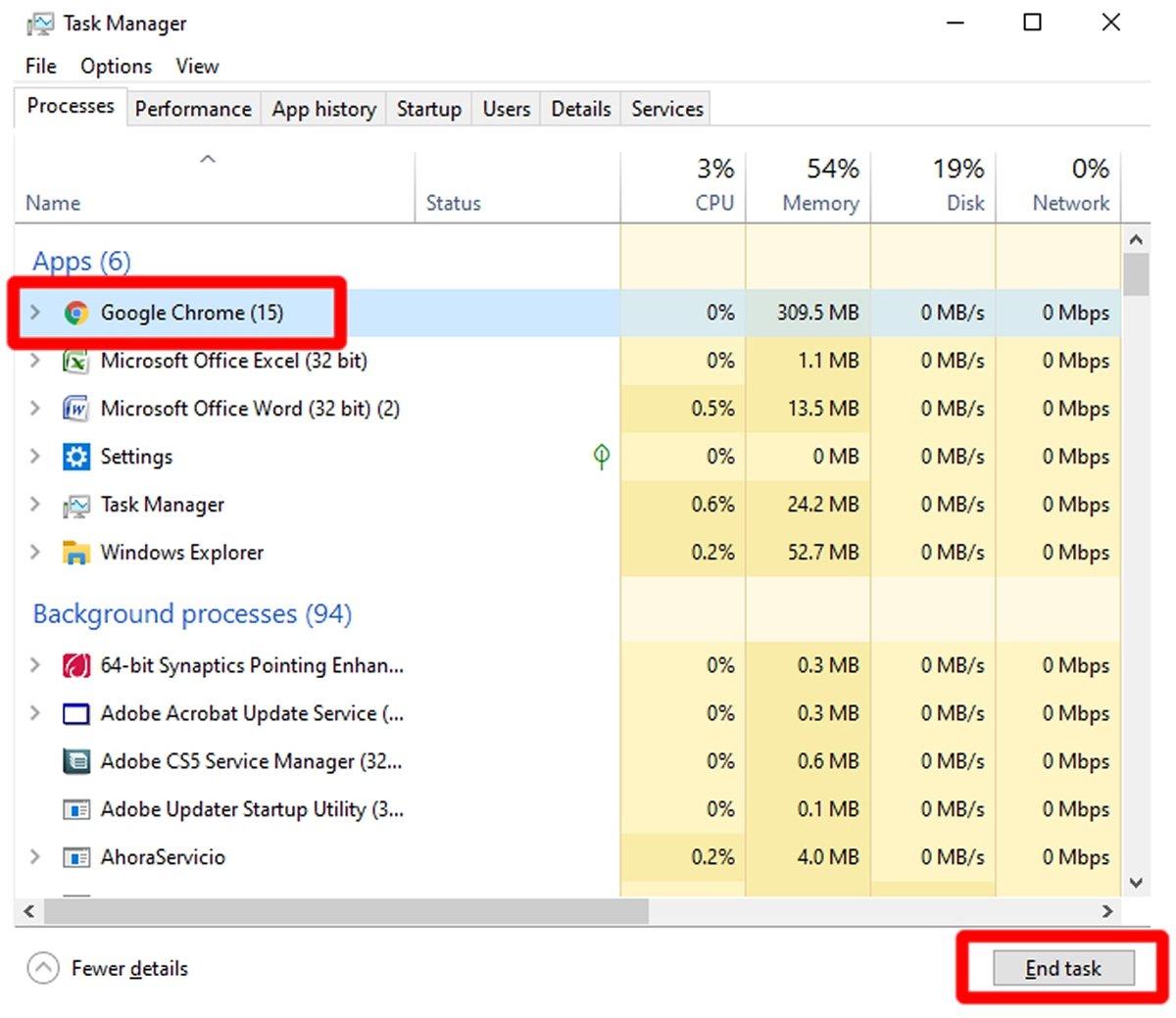Sort processes by the Name column
Screen dimensions: 1176x1018
pyautogui.click(x=215, y=187)
